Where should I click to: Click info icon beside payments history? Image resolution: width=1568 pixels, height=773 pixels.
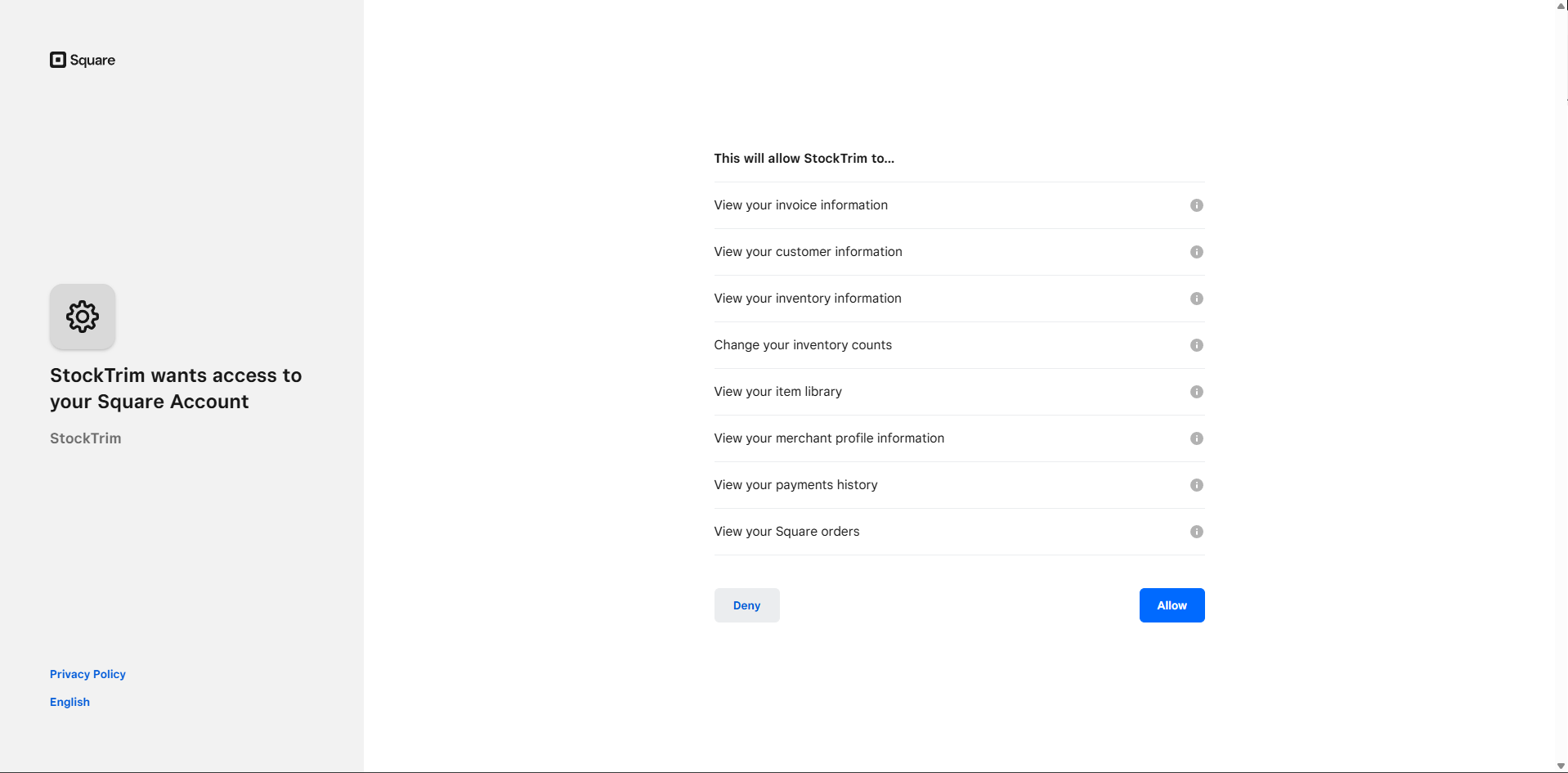[1196, 485]
